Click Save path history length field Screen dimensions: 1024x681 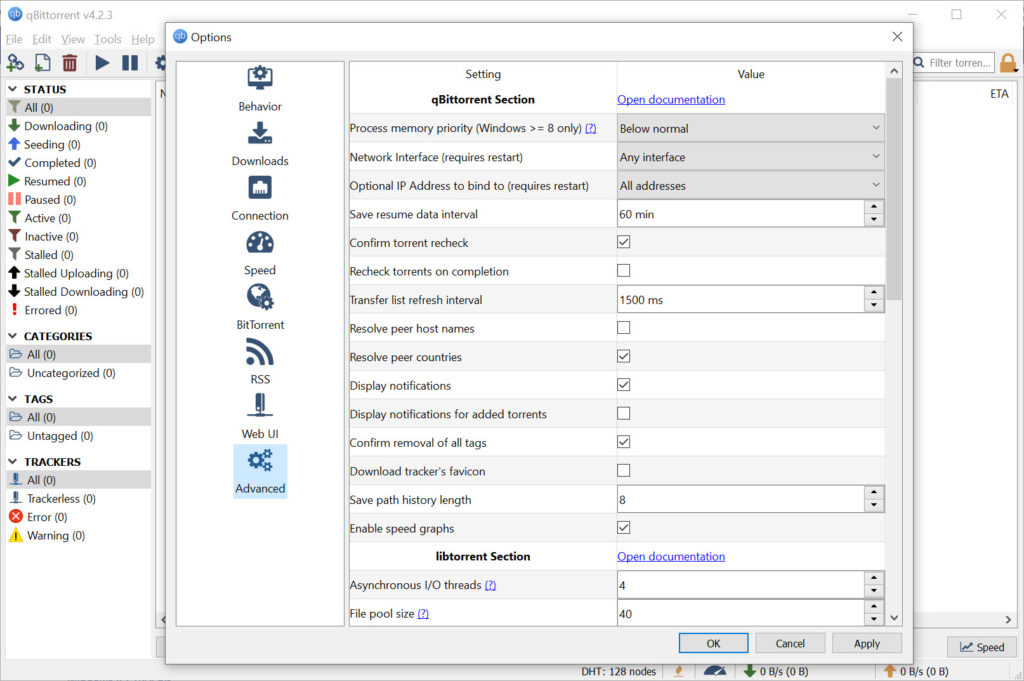741,499
